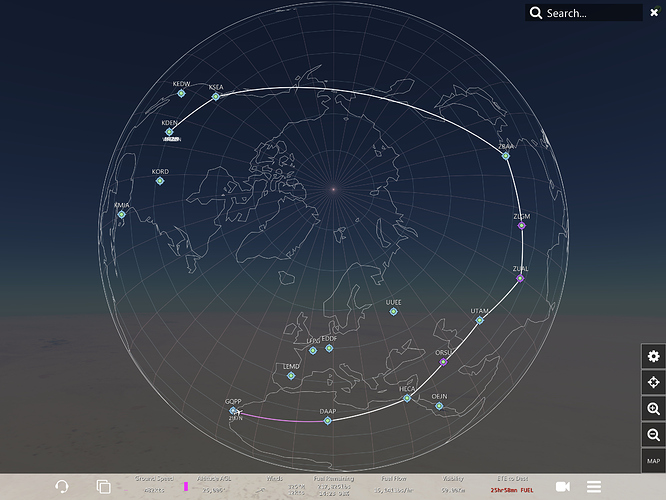Image resolution: width=666 pixels, height=500 pixels.
Task: Select the purple ZLGM waypoint marker
Action: [522, 226]
